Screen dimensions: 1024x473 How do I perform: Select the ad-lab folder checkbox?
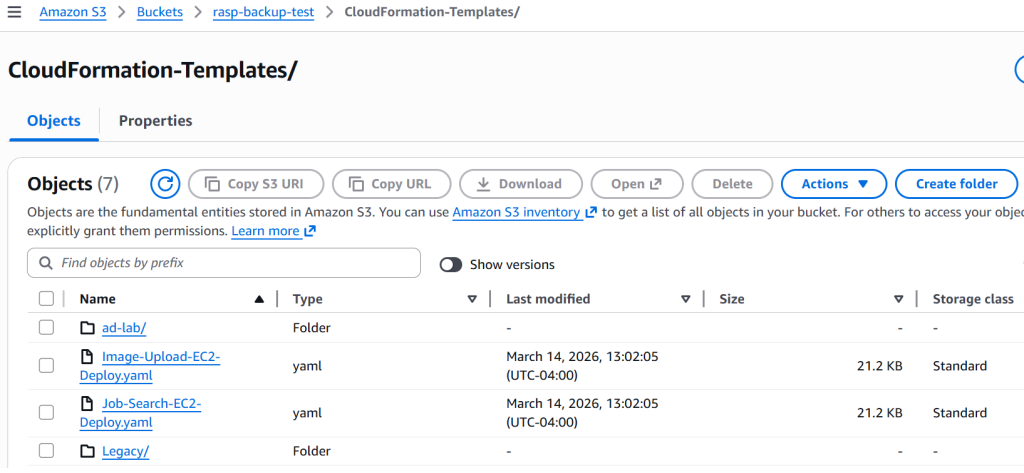(46, 328)
